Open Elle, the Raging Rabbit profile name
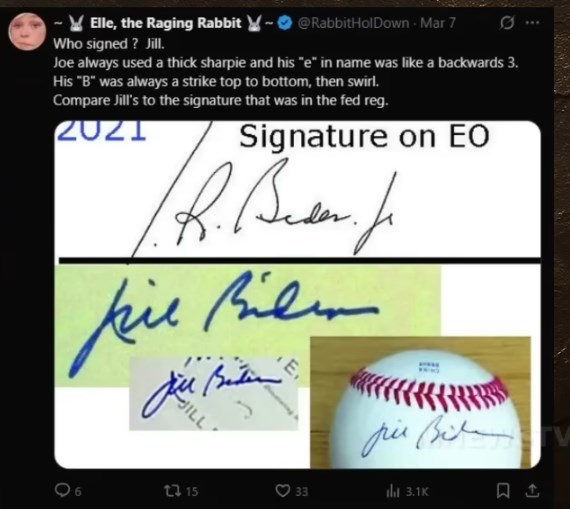570x509 pixels. click(x=165, y=23)
